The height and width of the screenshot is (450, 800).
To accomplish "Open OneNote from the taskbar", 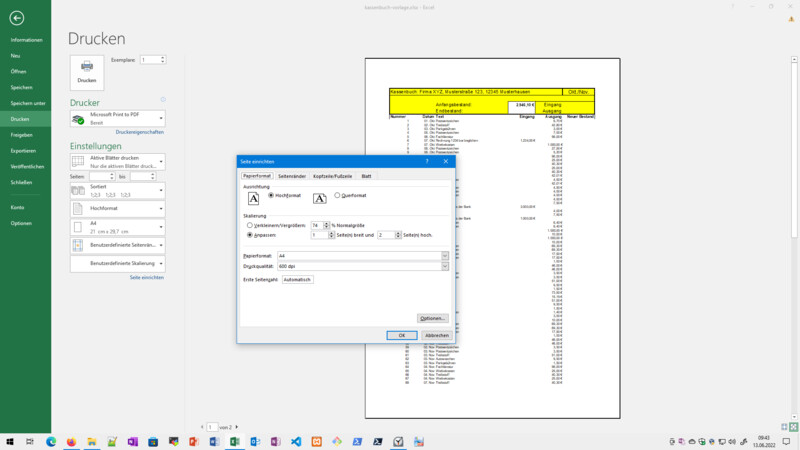I will (x=133, y=441).
